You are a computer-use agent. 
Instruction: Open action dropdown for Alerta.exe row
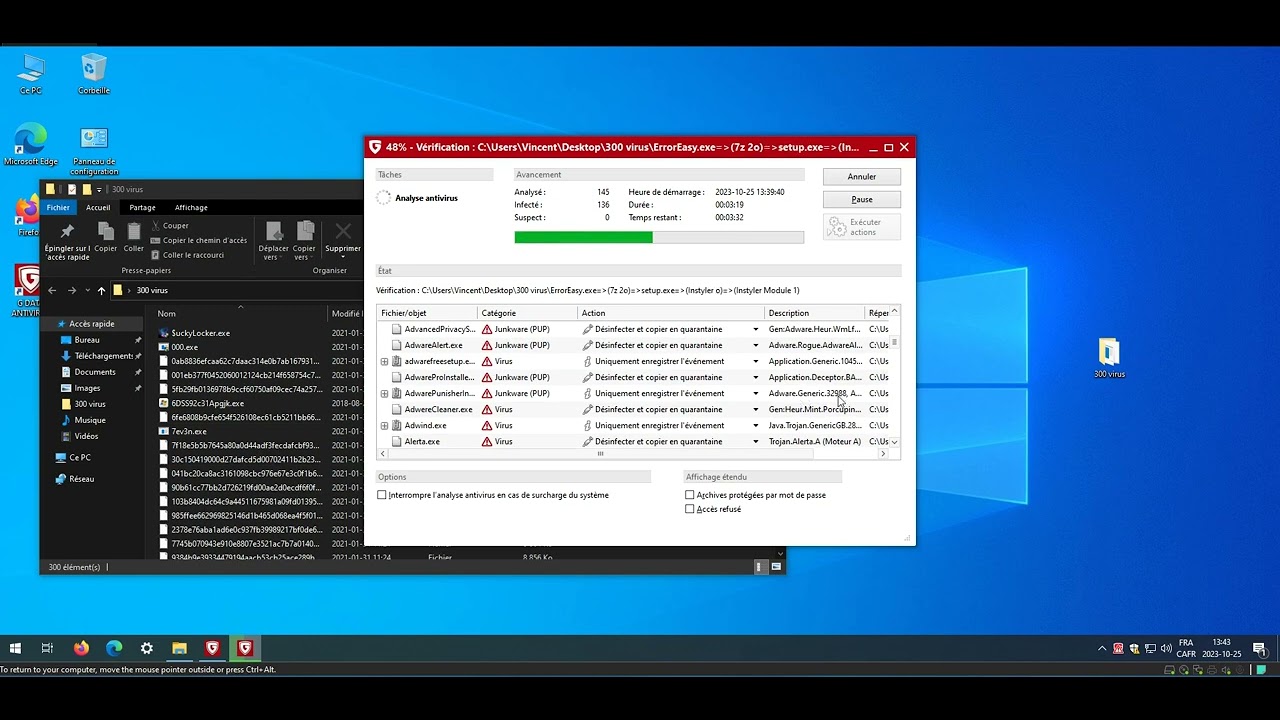(x=755, y=441)
